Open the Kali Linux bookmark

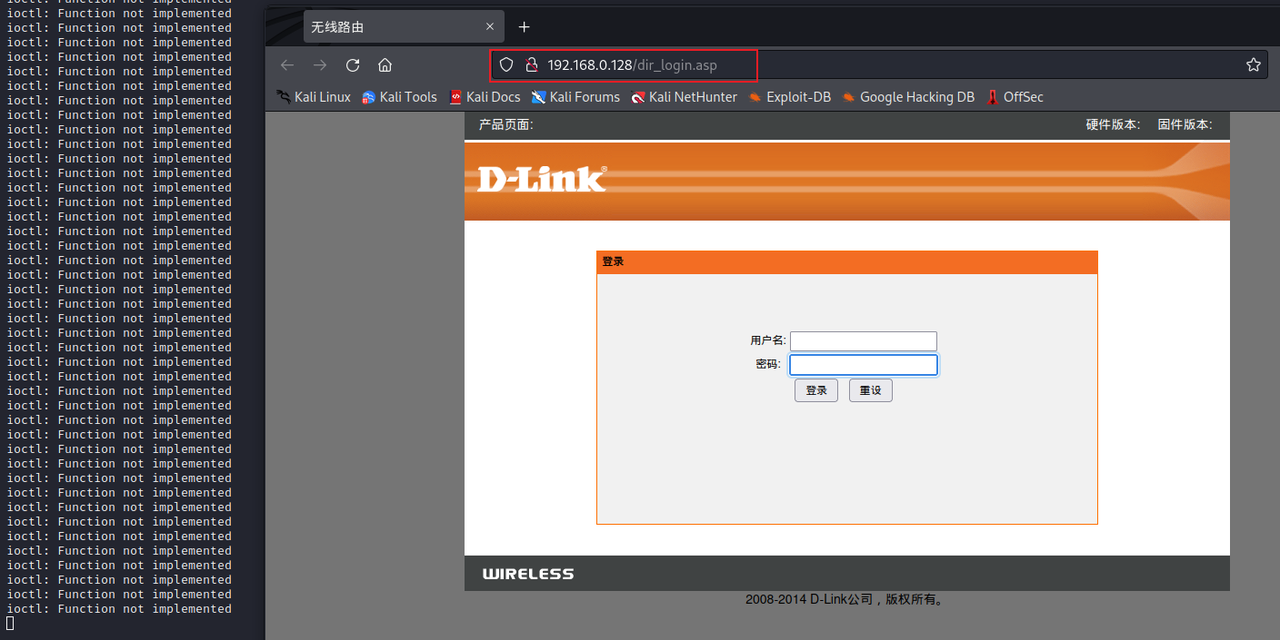[x=313, y=97]
